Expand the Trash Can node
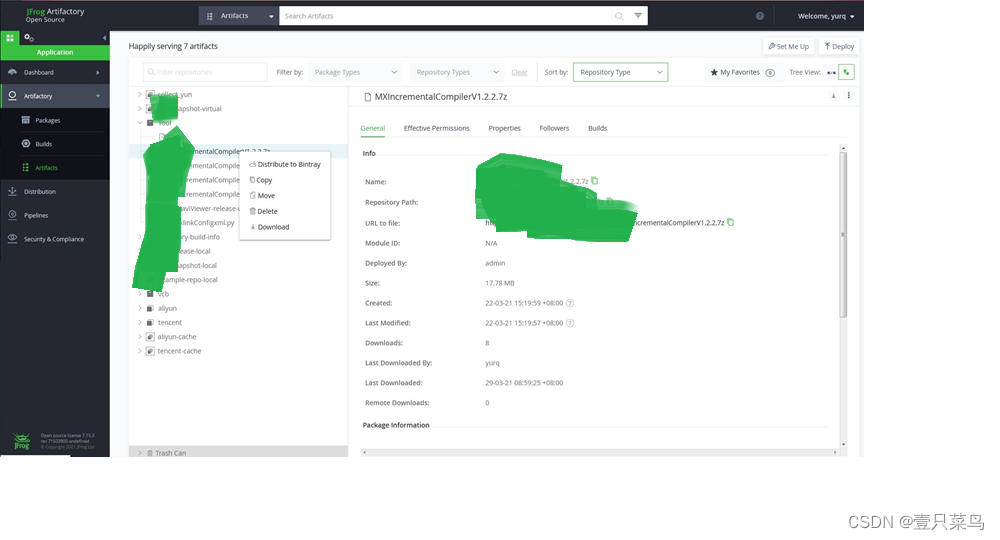Screen dimensions: 1000x540 140,453
